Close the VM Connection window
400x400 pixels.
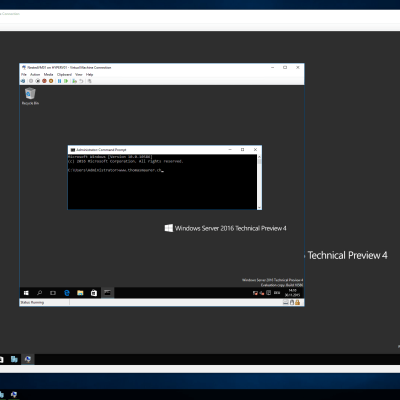[x=298, y=68]
